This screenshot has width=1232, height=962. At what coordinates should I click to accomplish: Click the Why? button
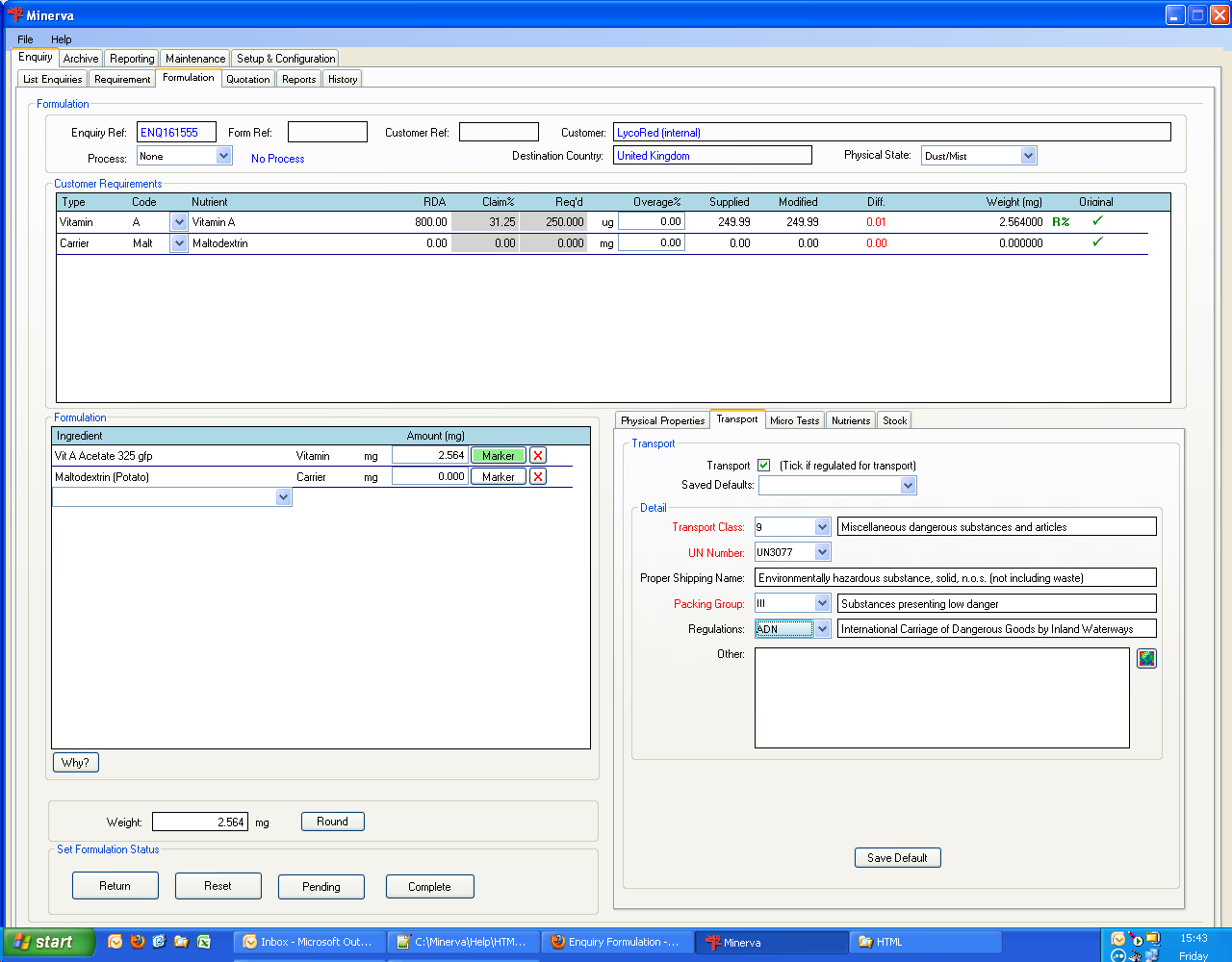tap(75, 763)
